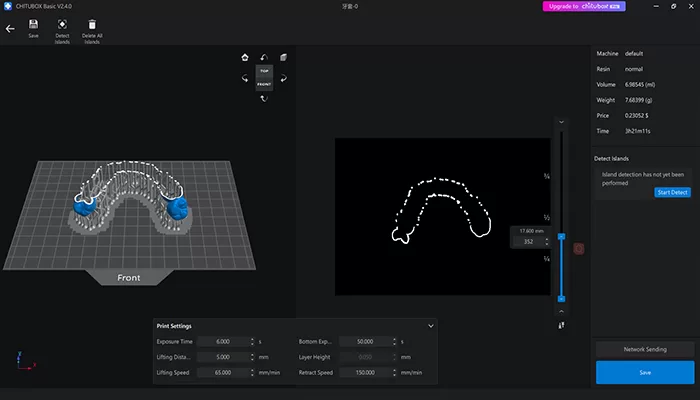700x400 pixels.
Task: Click the Detect Islands panel heading
Action: tap(611, 158)
